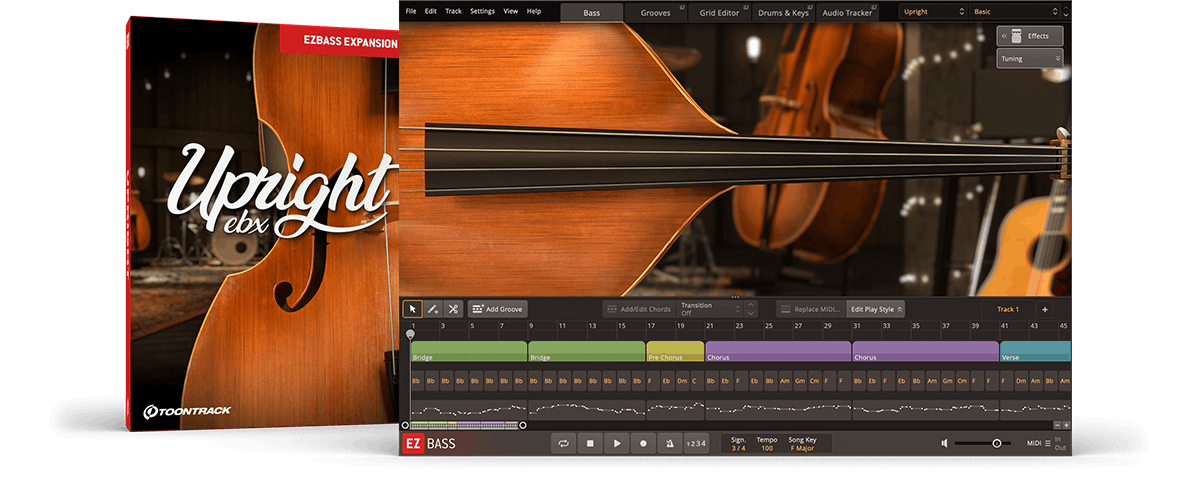Screen dimensions: 1200x488
Task: Open the Song Key F Major selector
Action: 805,443
